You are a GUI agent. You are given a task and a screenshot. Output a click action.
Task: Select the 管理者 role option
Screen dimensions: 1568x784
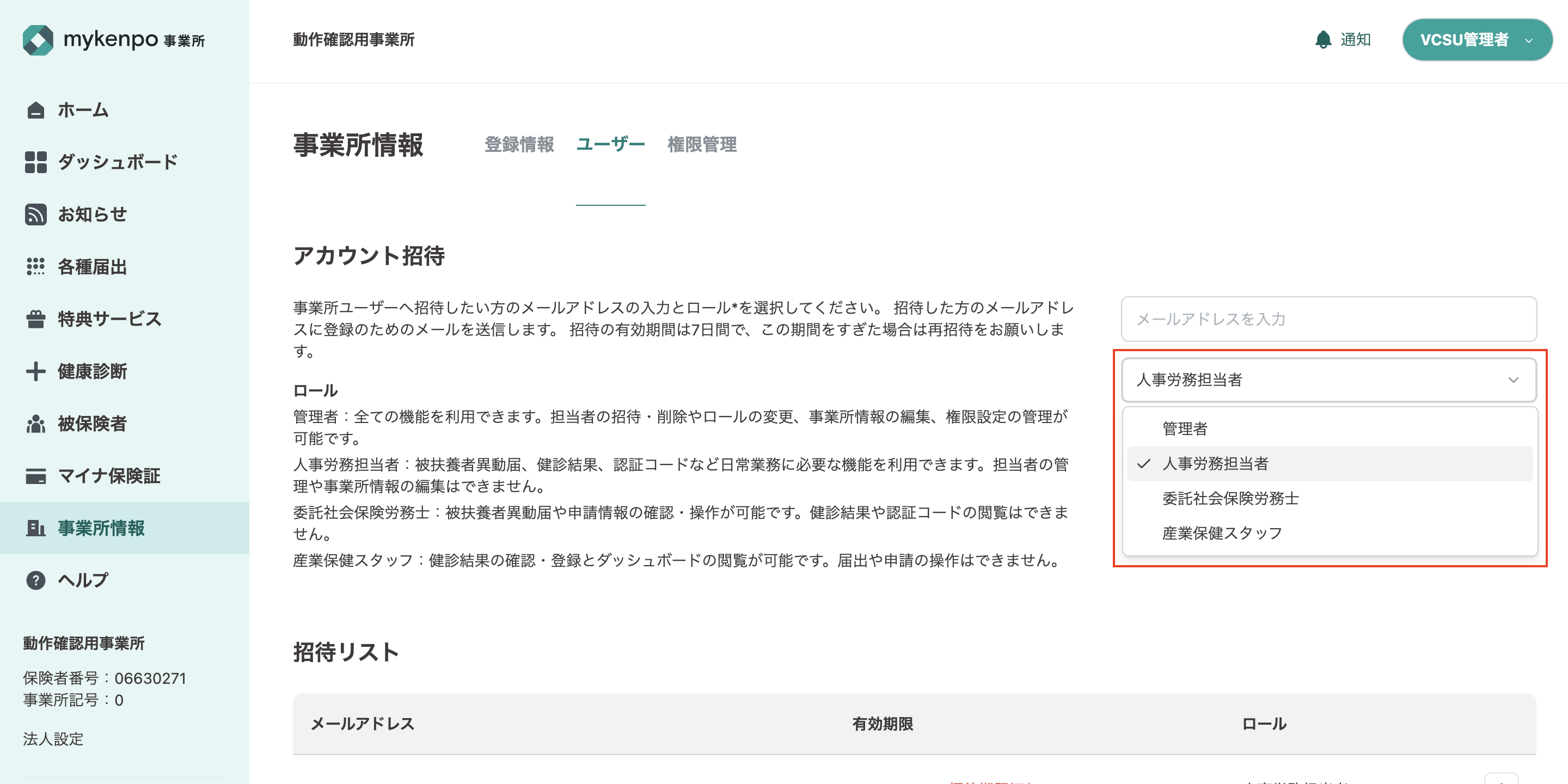1185,428
